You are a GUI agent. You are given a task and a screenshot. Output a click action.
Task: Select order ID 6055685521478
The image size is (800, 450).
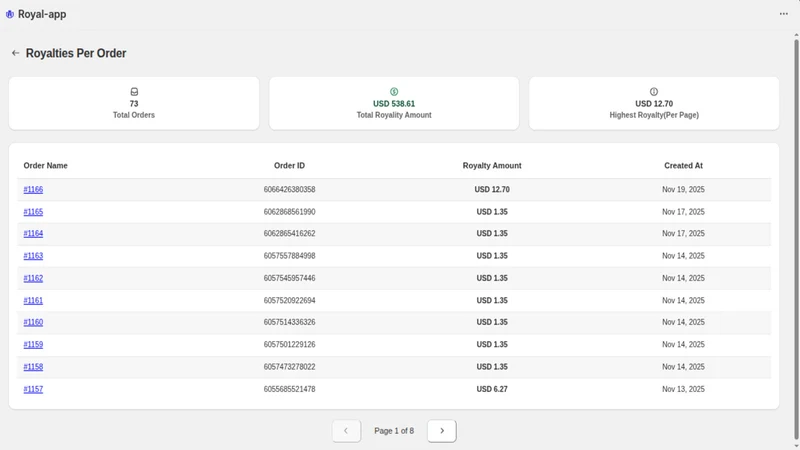[289, 389]
